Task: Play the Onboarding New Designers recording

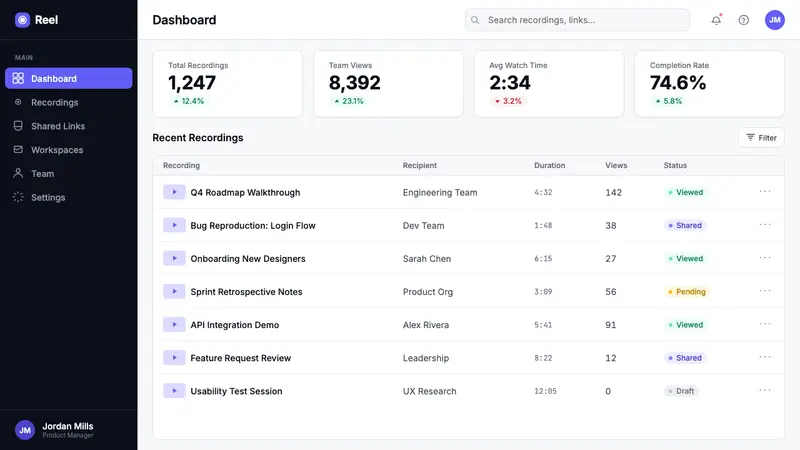Action: (x=174, y=258)
